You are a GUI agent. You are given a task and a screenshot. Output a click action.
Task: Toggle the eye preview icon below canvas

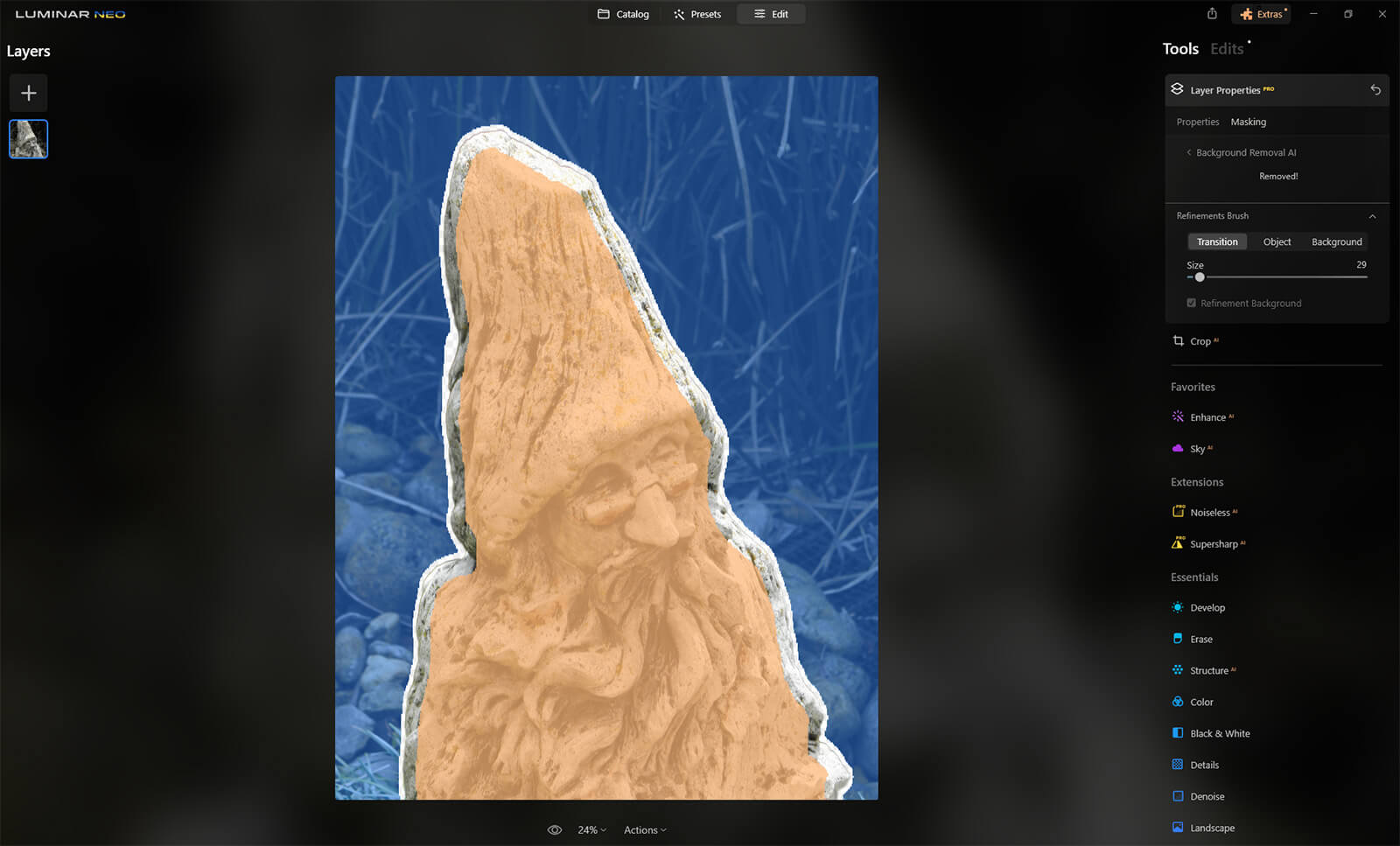coord(555,830)
